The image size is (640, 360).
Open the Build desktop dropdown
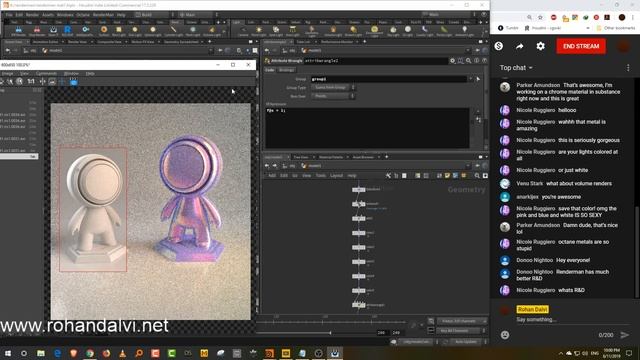[154, 15]
